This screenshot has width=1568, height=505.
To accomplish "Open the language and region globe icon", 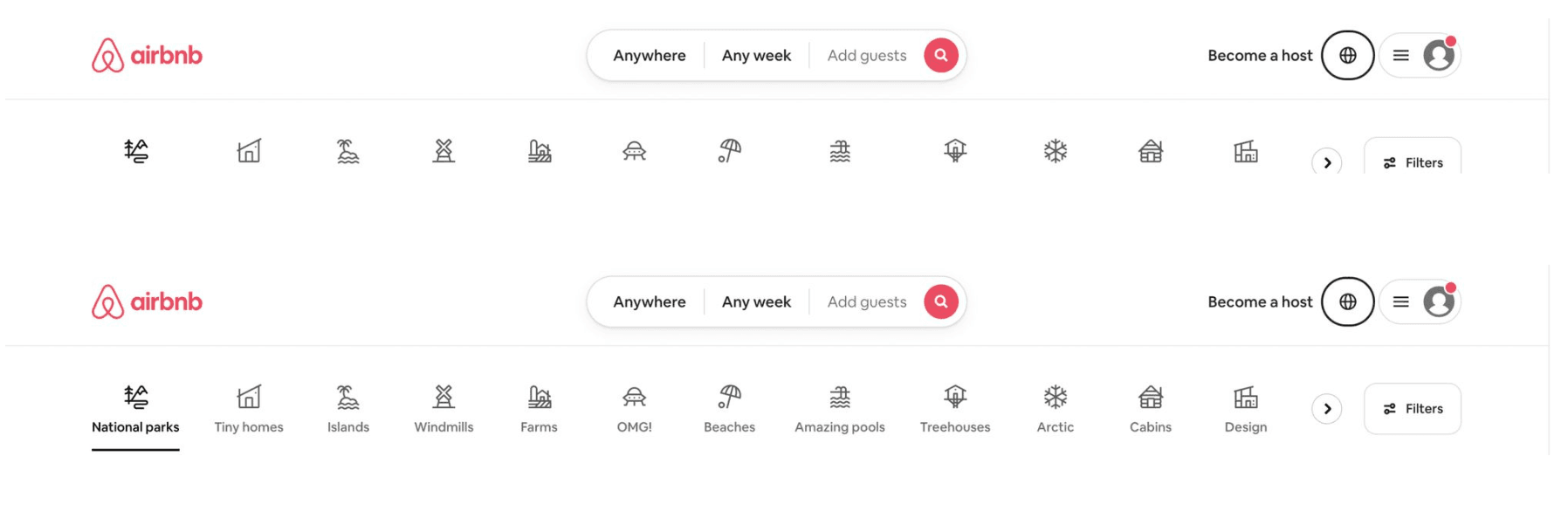I will click(1347, 301).
